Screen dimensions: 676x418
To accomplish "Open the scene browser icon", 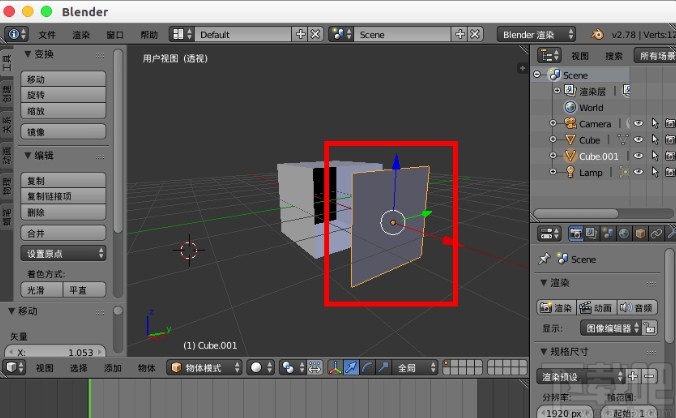I will point(341,34).
